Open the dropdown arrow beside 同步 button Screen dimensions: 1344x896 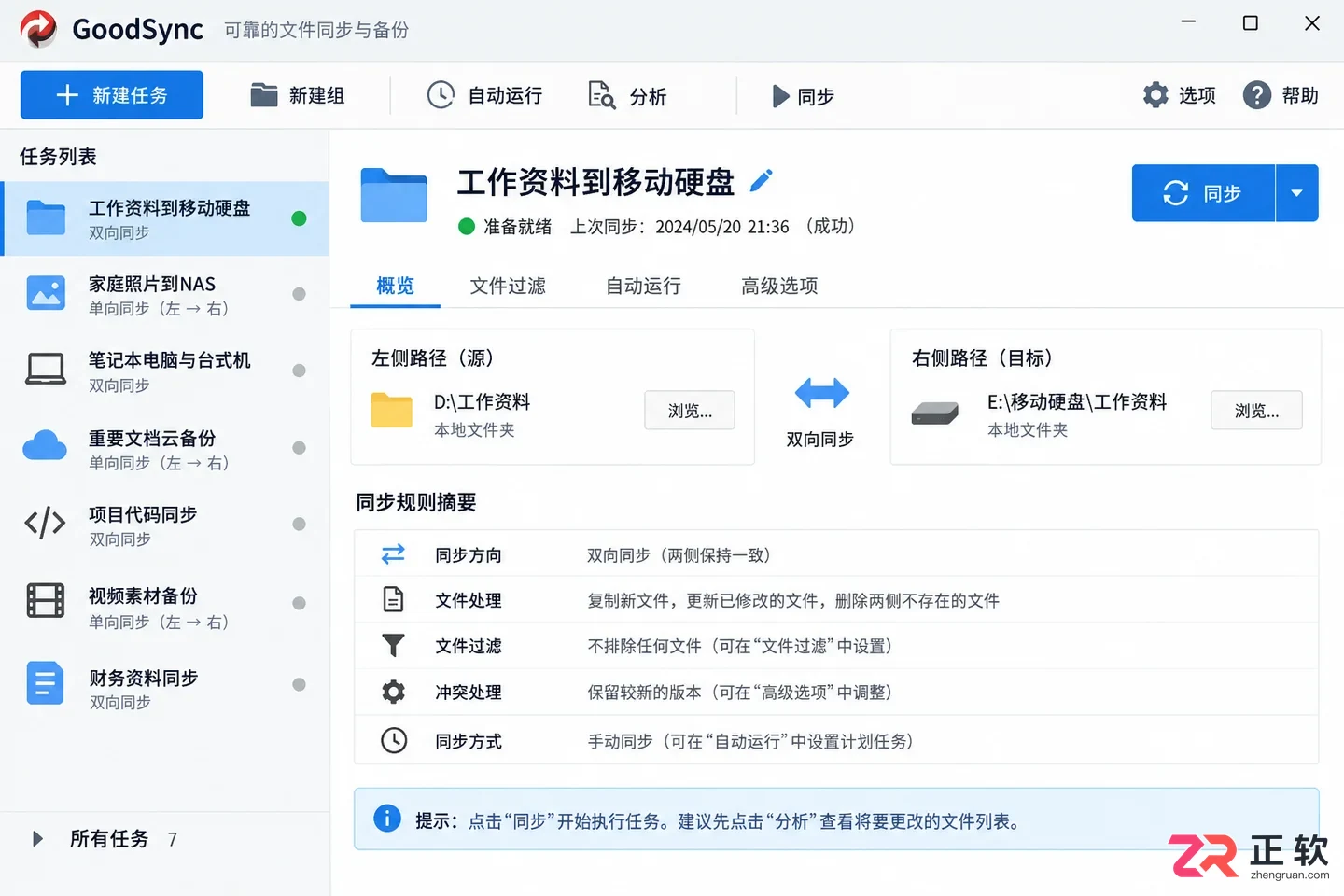click(x=1297, y=193)
